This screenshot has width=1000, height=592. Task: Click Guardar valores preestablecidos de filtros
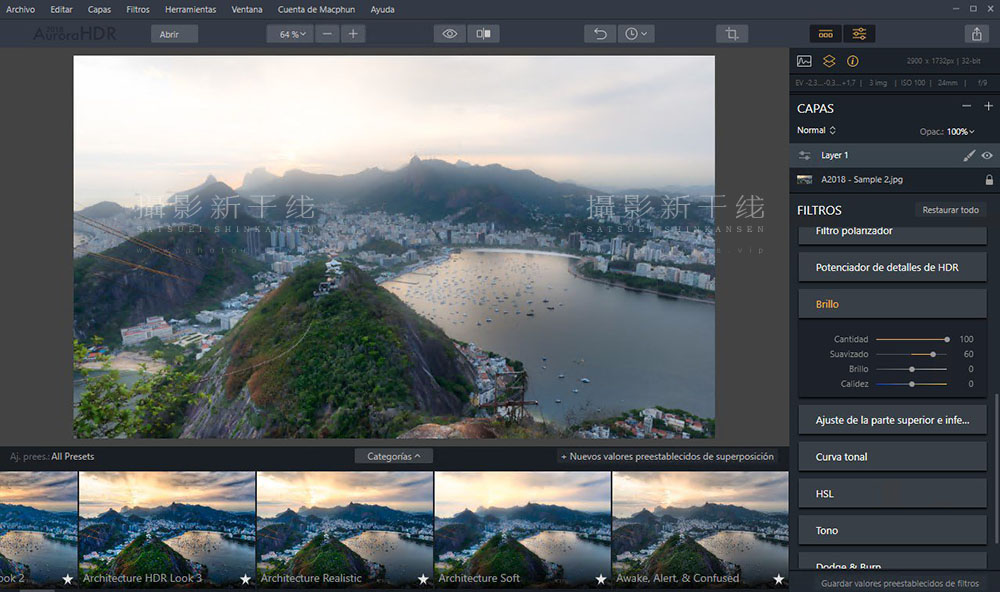[899, 583]
